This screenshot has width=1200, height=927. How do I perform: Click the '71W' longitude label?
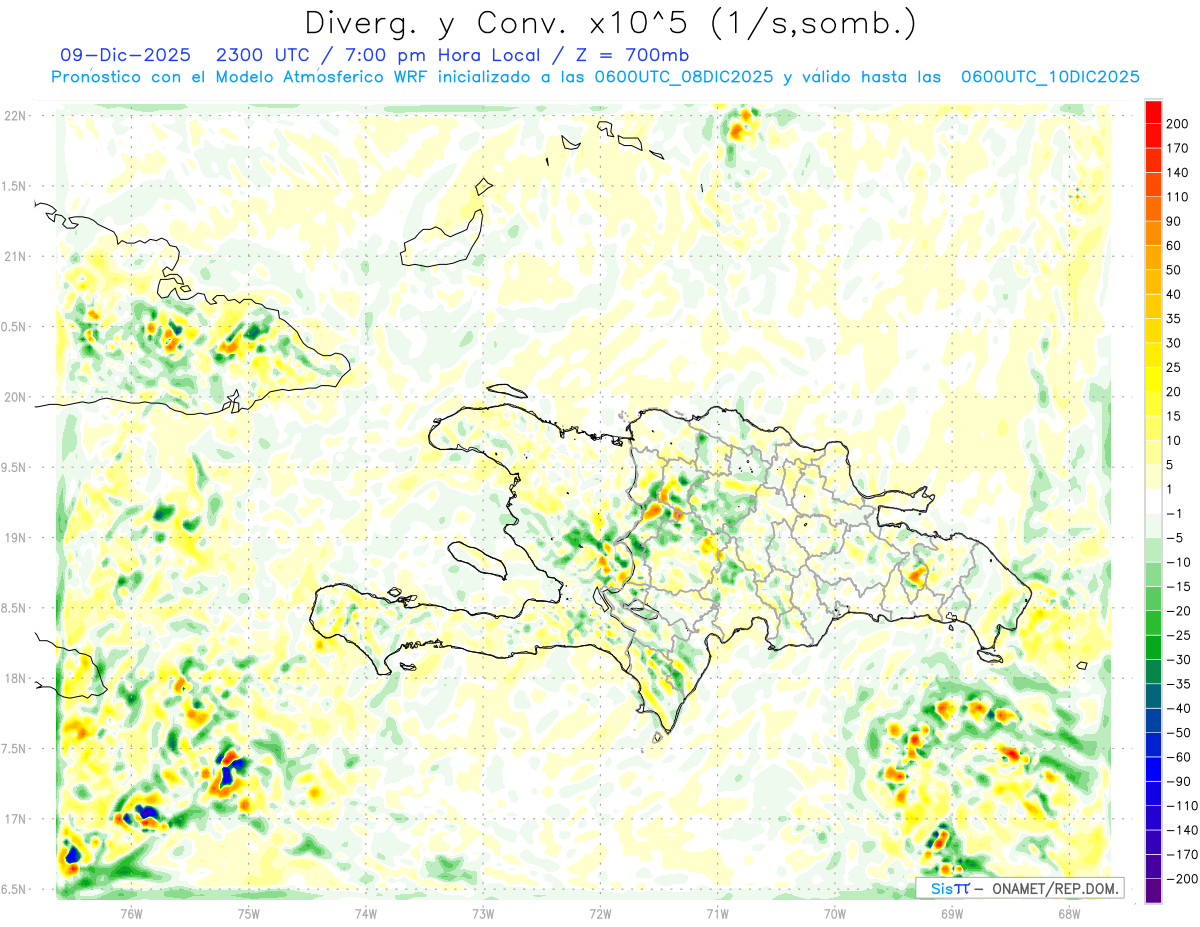[717, 913]
